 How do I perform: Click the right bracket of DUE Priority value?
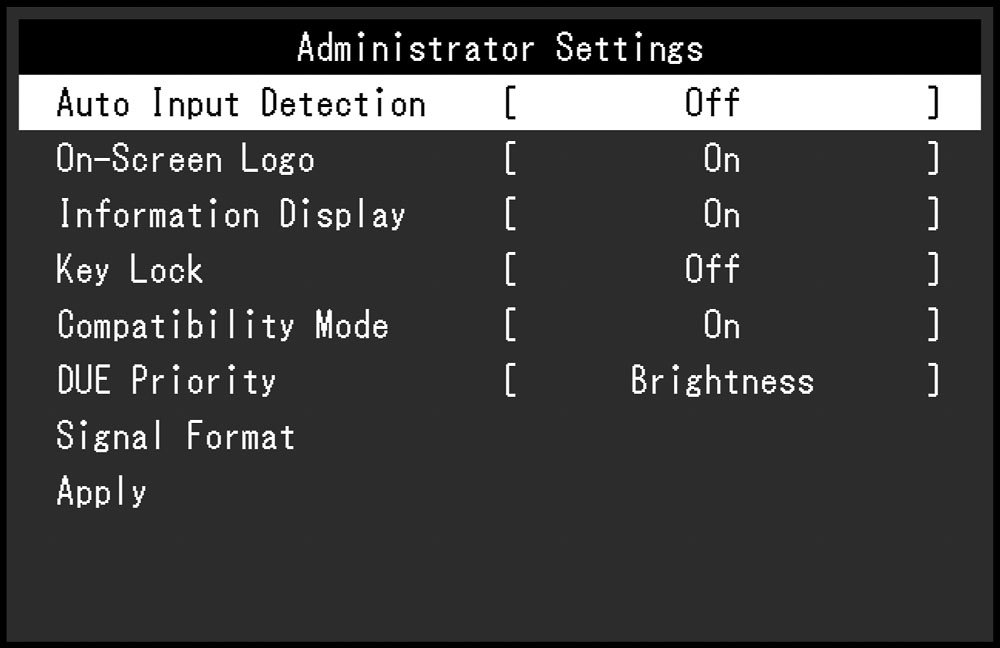(x=933, y=380)
